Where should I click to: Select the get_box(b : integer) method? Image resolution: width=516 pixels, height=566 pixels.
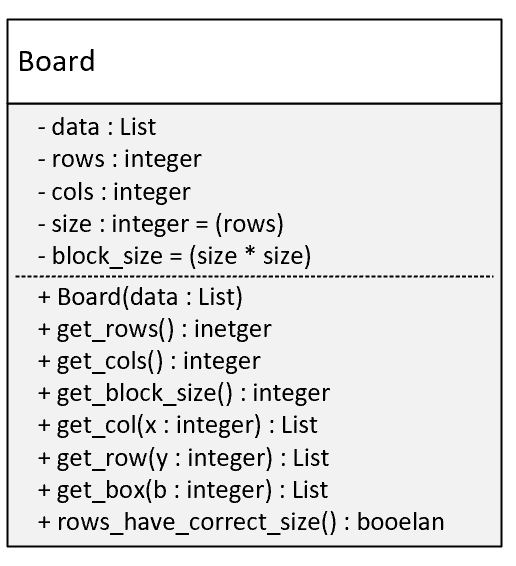click(183, 490)
